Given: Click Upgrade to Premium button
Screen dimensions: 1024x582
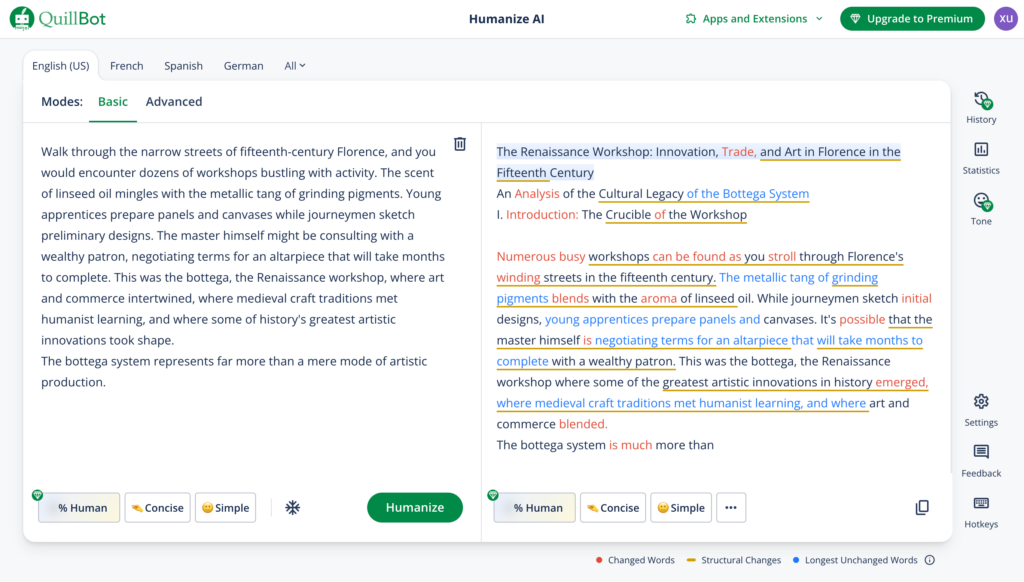Looking at the screenshot, I should (912, 19).
